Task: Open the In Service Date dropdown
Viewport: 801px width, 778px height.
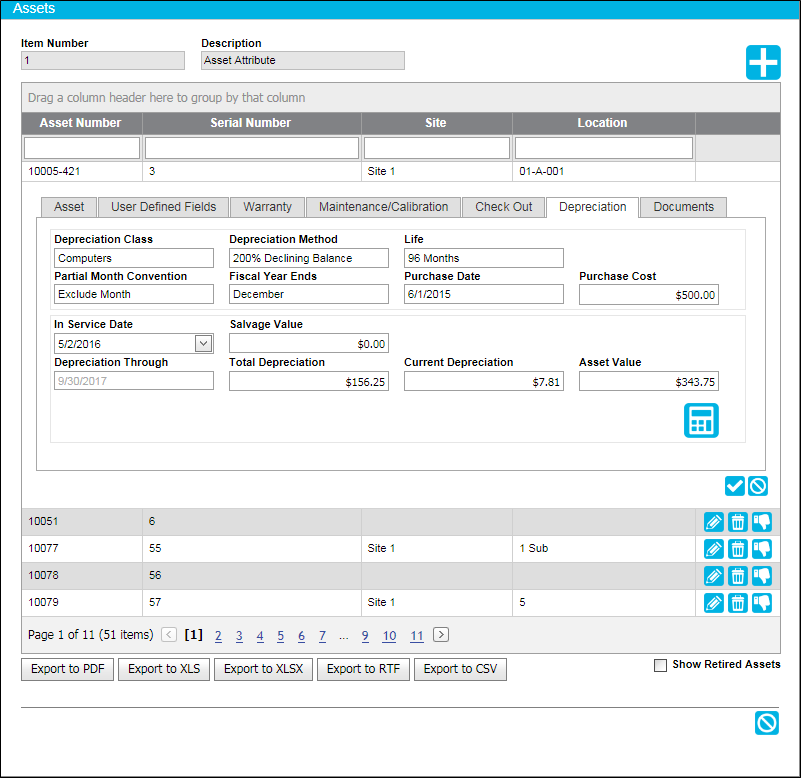Action: (x=203, y=343)
